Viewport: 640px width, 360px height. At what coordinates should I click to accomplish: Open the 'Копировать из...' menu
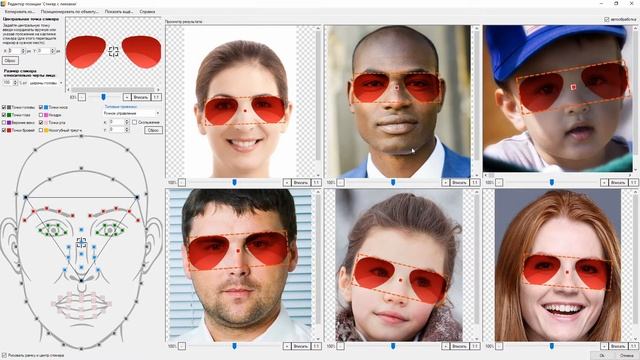click(20, 12)
